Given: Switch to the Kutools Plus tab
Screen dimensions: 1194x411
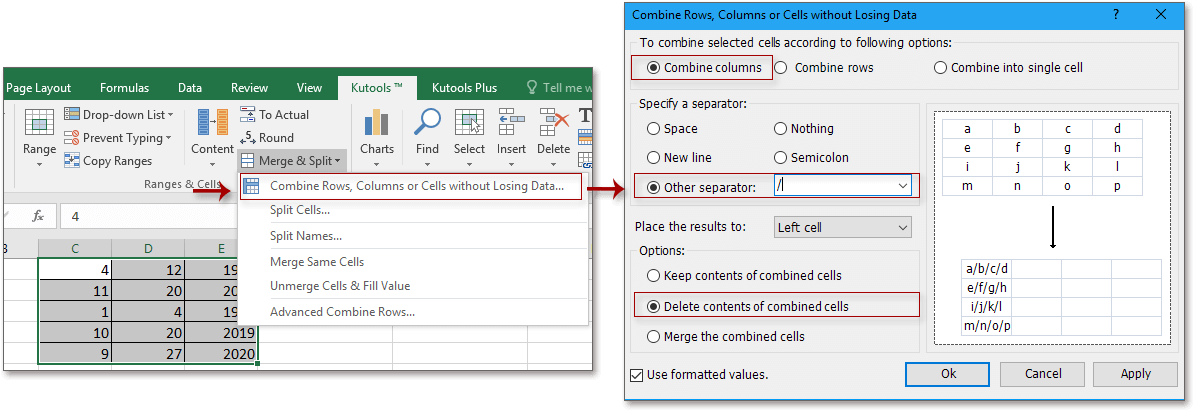Looking at the screenshot, I should [458, 88].
